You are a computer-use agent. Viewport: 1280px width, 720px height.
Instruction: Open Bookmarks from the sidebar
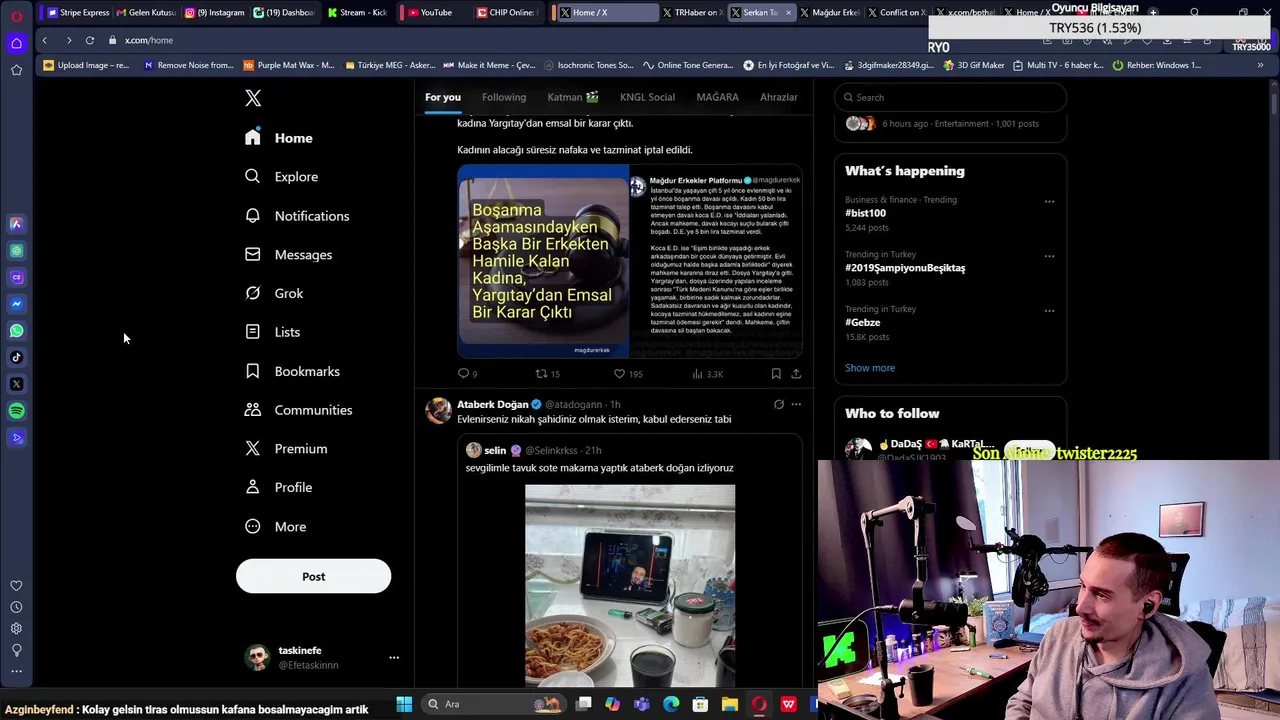coord(293,371)
